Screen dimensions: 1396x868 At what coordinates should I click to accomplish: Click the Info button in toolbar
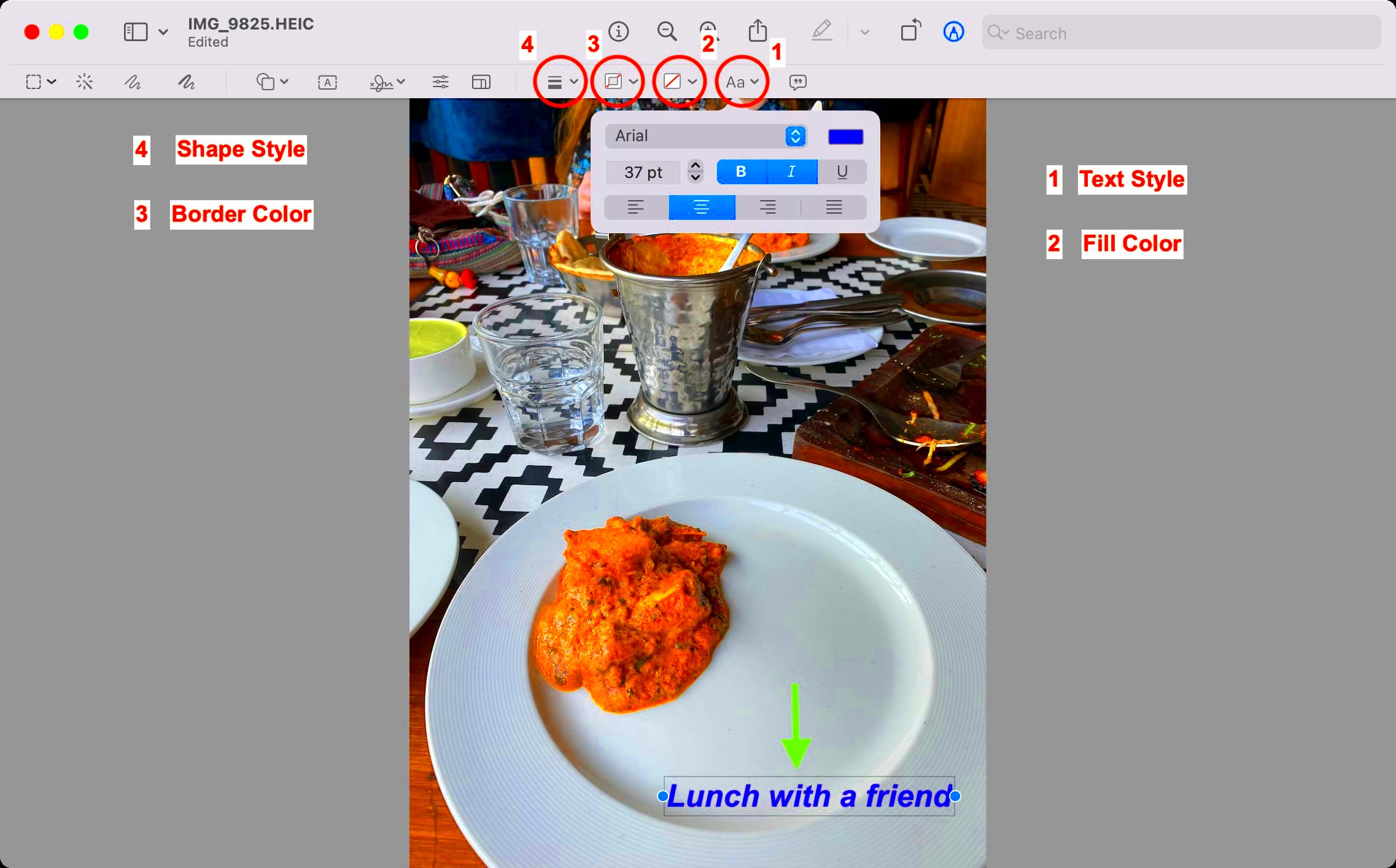coord(619,33)
